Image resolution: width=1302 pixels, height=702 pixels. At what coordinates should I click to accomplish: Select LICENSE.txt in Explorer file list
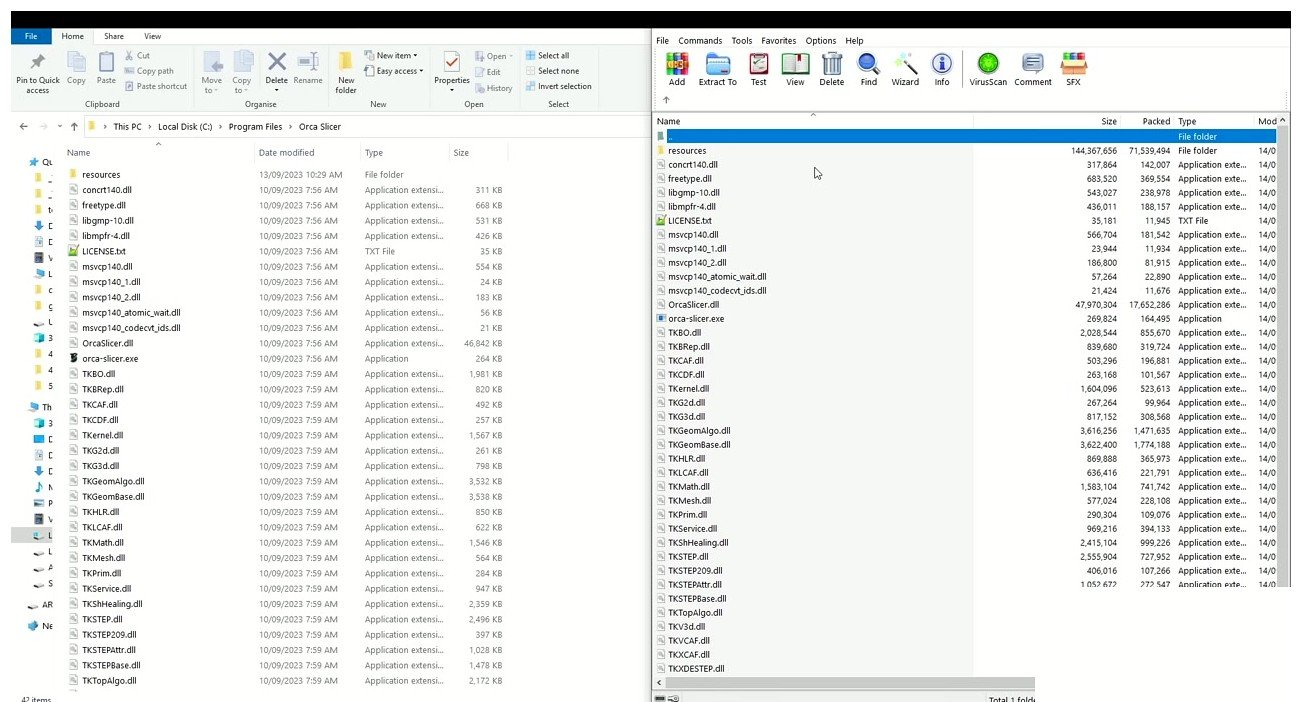[104, 251]
